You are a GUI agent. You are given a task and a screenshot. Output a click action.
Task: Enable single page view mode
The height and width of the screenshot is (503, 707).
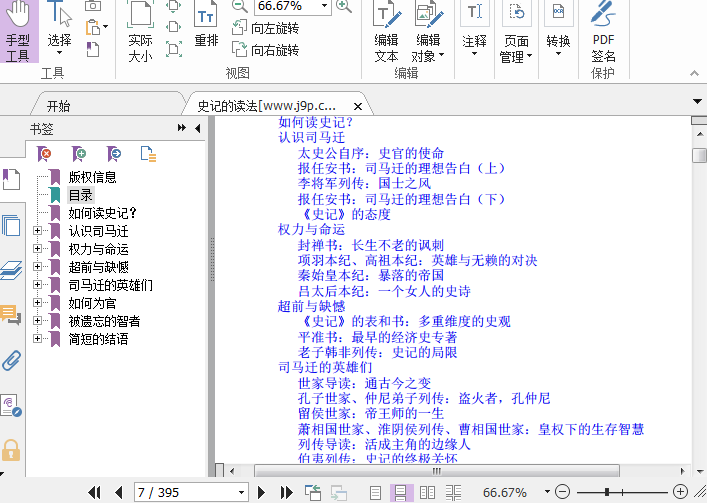click(375, 493)
